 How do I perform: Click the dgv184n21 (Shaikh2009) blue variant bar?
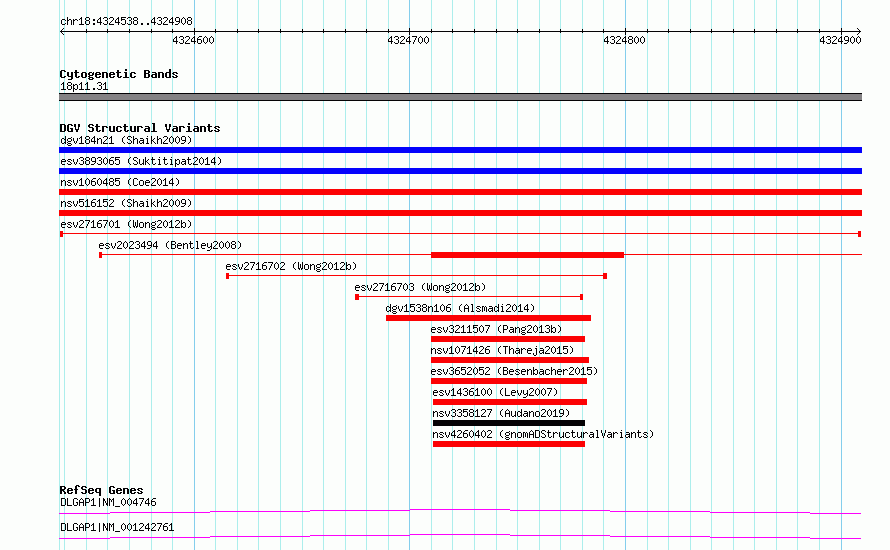click(460, 150)
